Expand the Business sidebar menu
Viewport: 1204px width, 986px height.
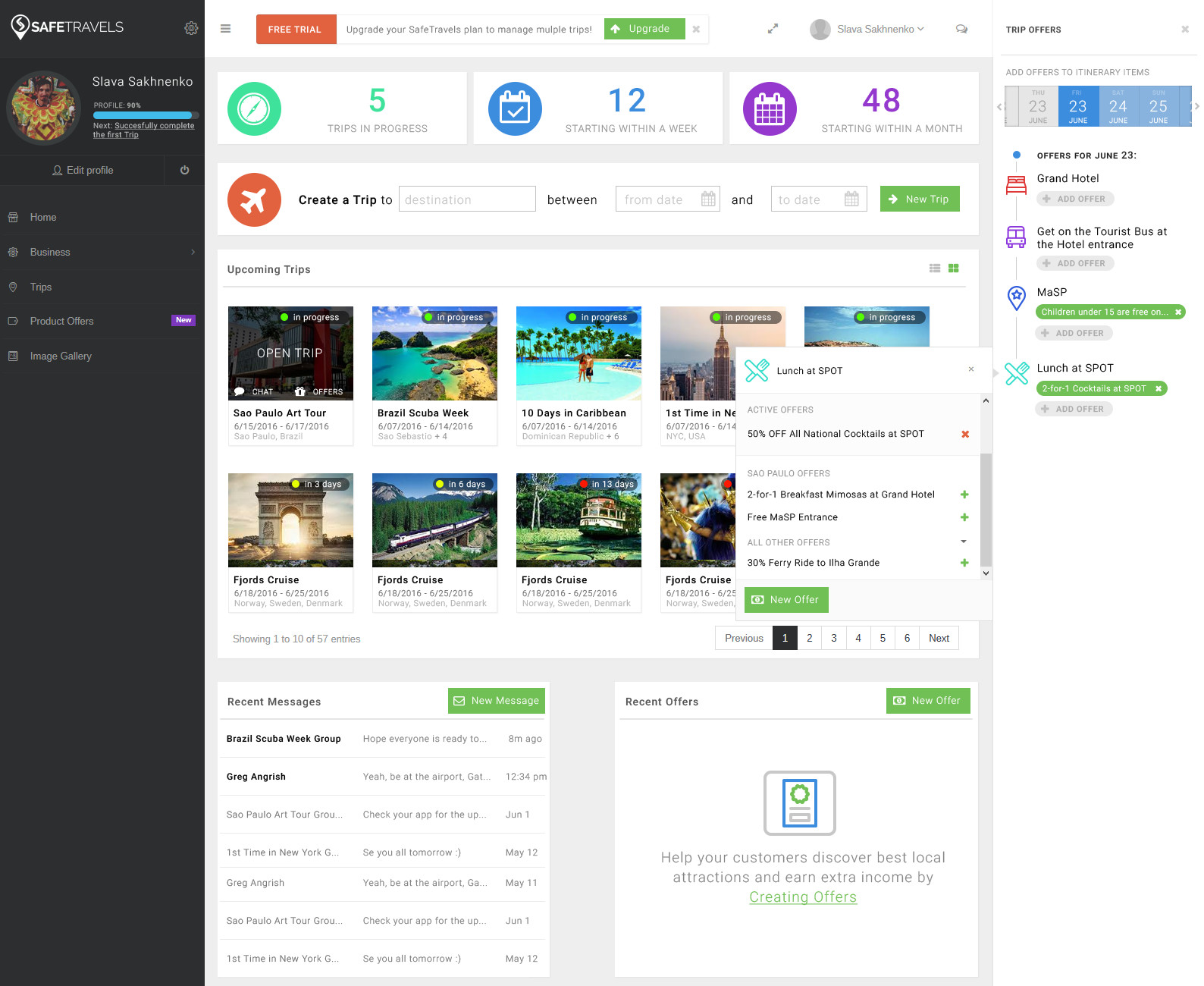[x=102, y=252]
